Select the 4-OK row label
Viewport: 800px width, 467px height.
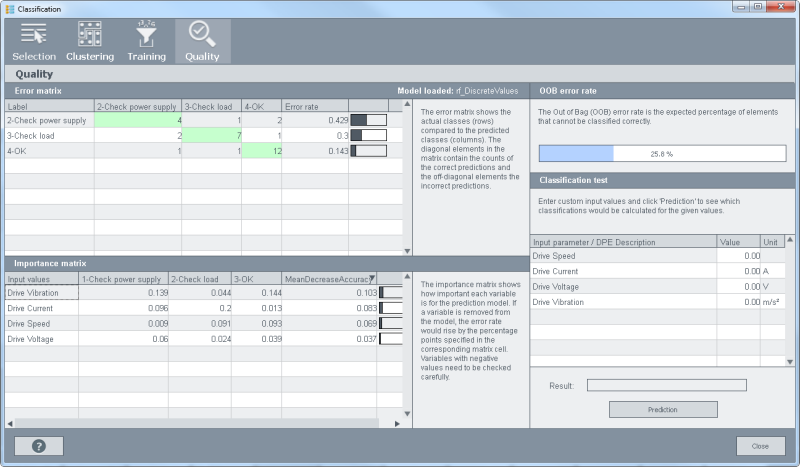tap(48, 150)
